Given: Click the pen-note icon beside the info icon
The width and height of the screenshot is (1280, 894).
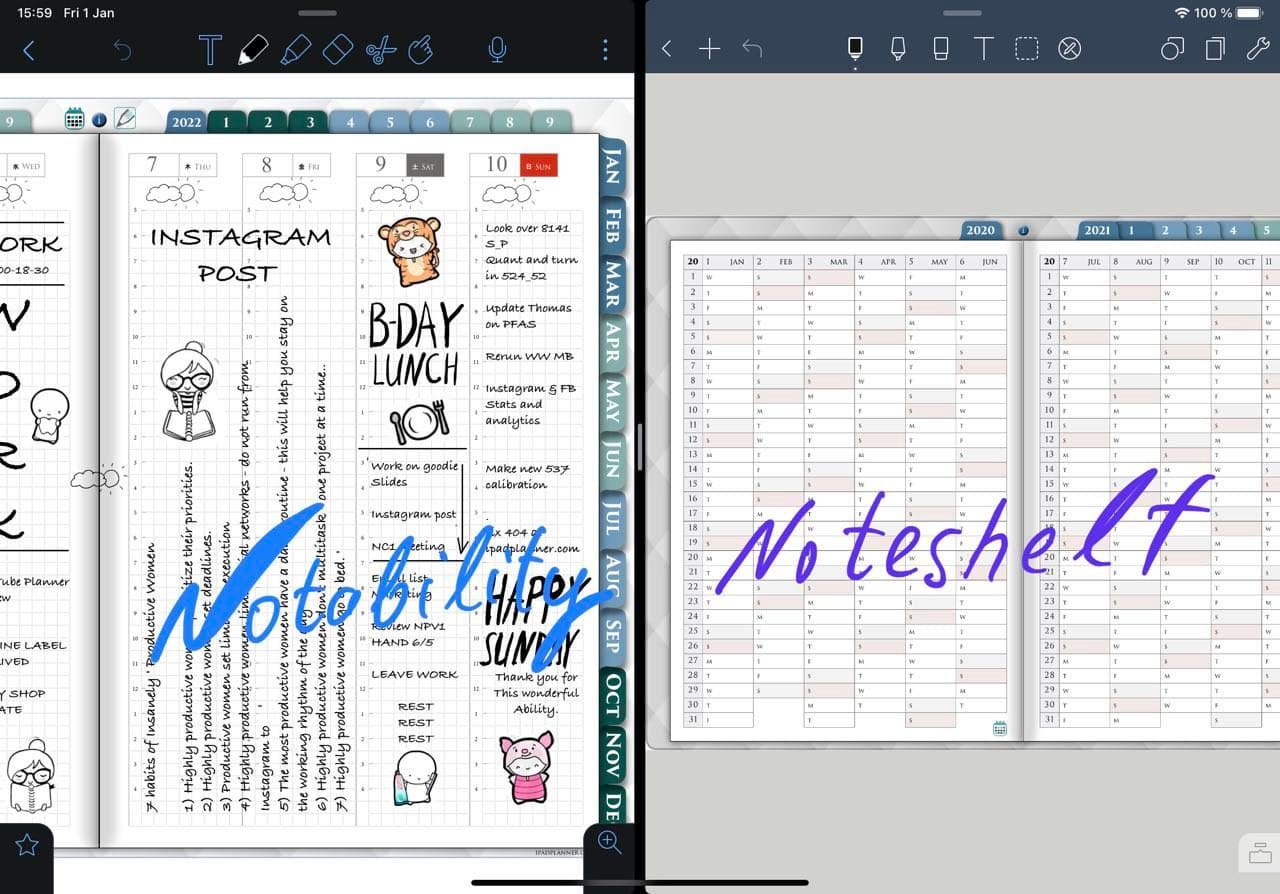Looking at the screenshot, I should click(125, 118).
